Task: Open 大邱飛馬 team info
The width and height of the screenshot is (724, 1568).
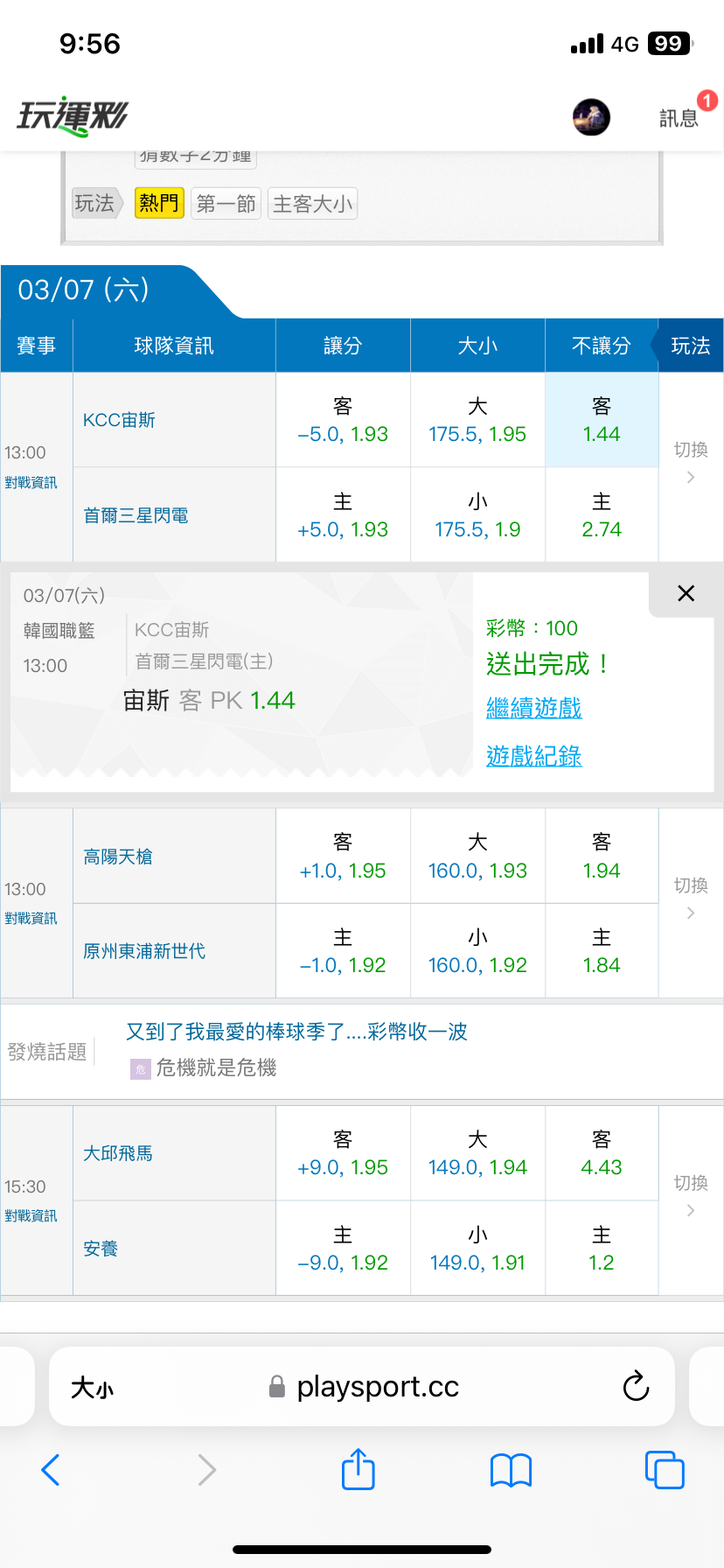Action: click(x=118, y=1153)
